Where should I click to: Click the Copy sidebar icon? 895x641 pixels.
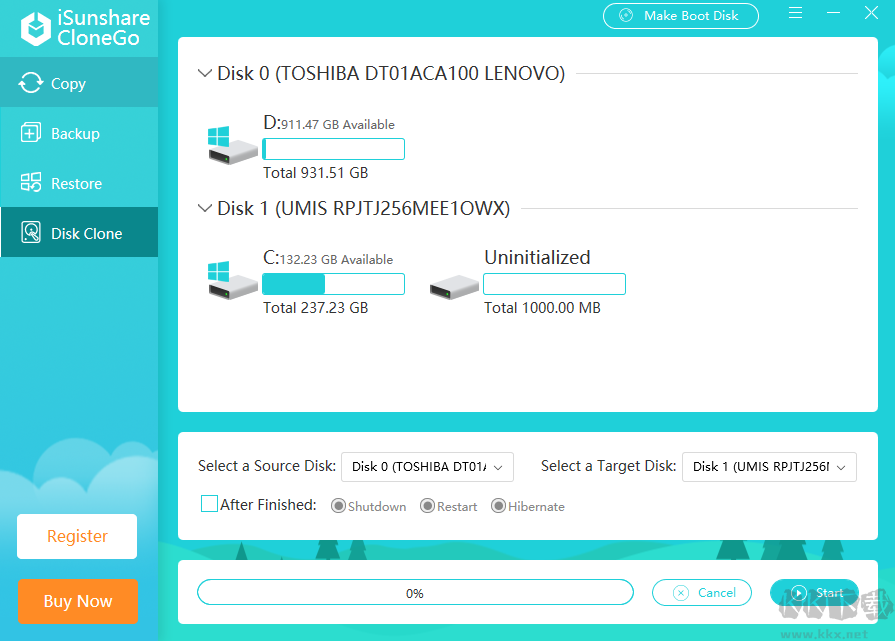pyautogui.click(x=30, y=83)
